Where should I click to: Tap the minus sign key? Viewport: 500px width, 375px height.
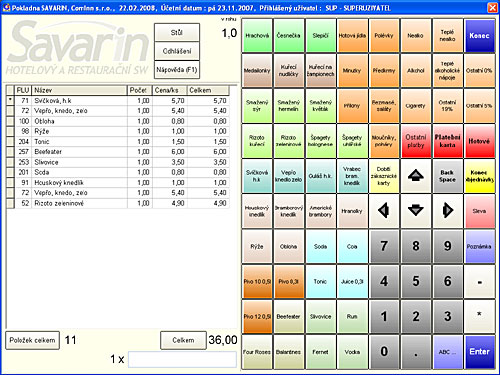tap(479, 281)
